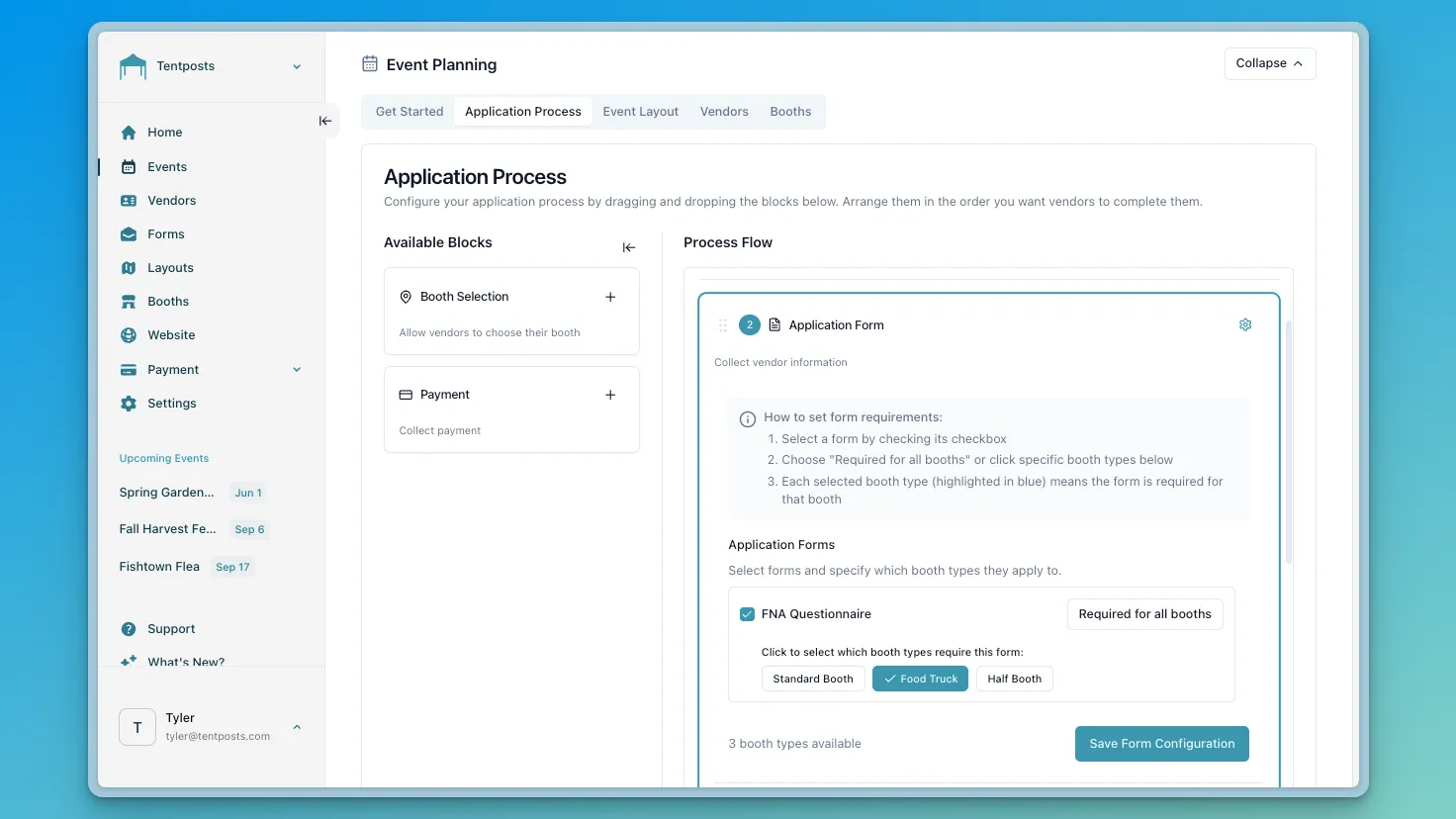The image size is (1456, 819).
Task: Open the Booths section via its icon
Action: (129, 301)
